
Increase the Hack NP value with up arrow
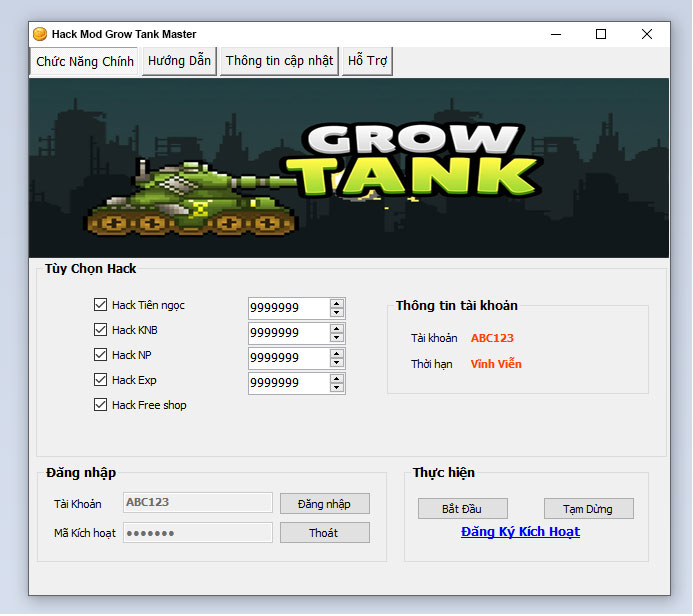(337, 354)
